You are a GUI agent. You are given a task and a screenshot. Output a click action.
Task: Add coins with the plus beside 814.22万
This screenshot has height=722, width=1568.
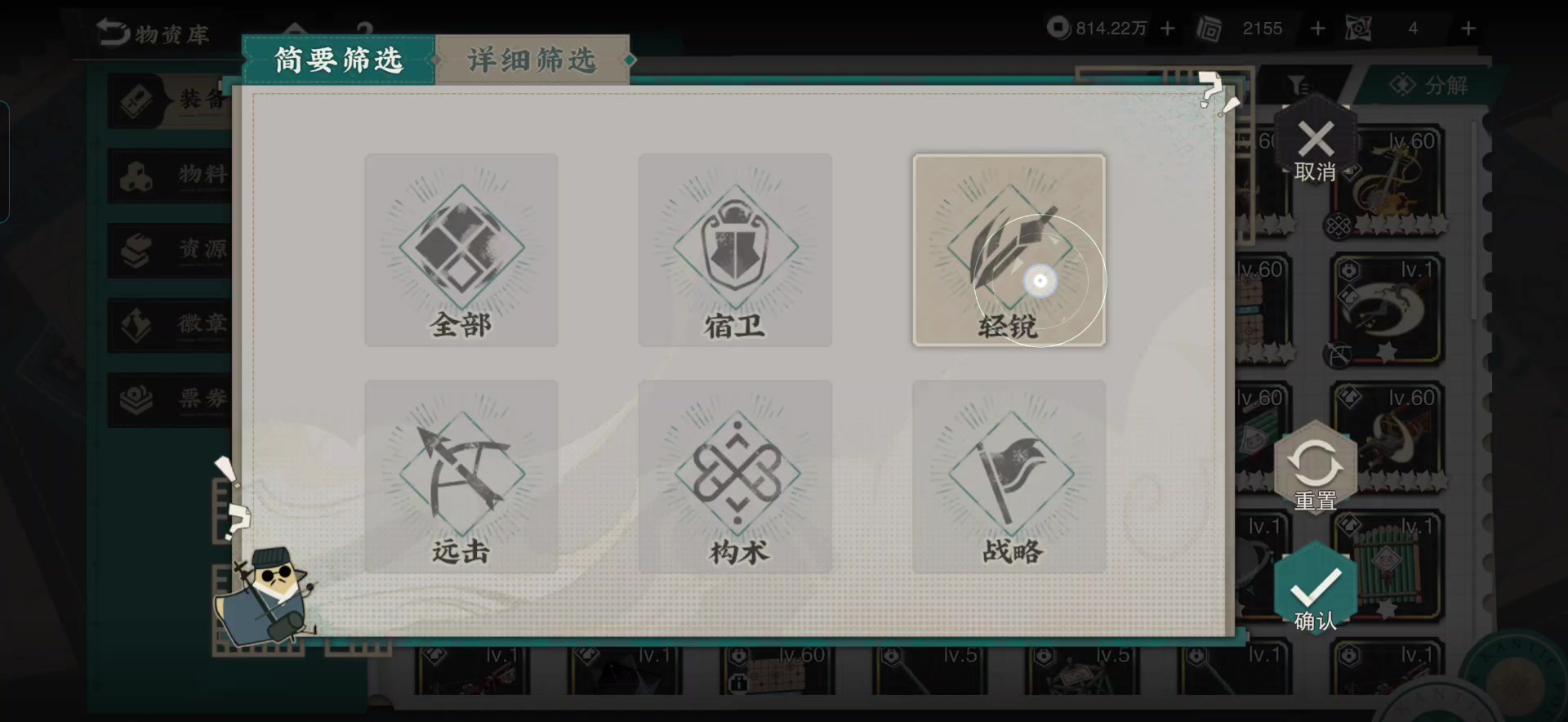click(x=1168, y=29)
